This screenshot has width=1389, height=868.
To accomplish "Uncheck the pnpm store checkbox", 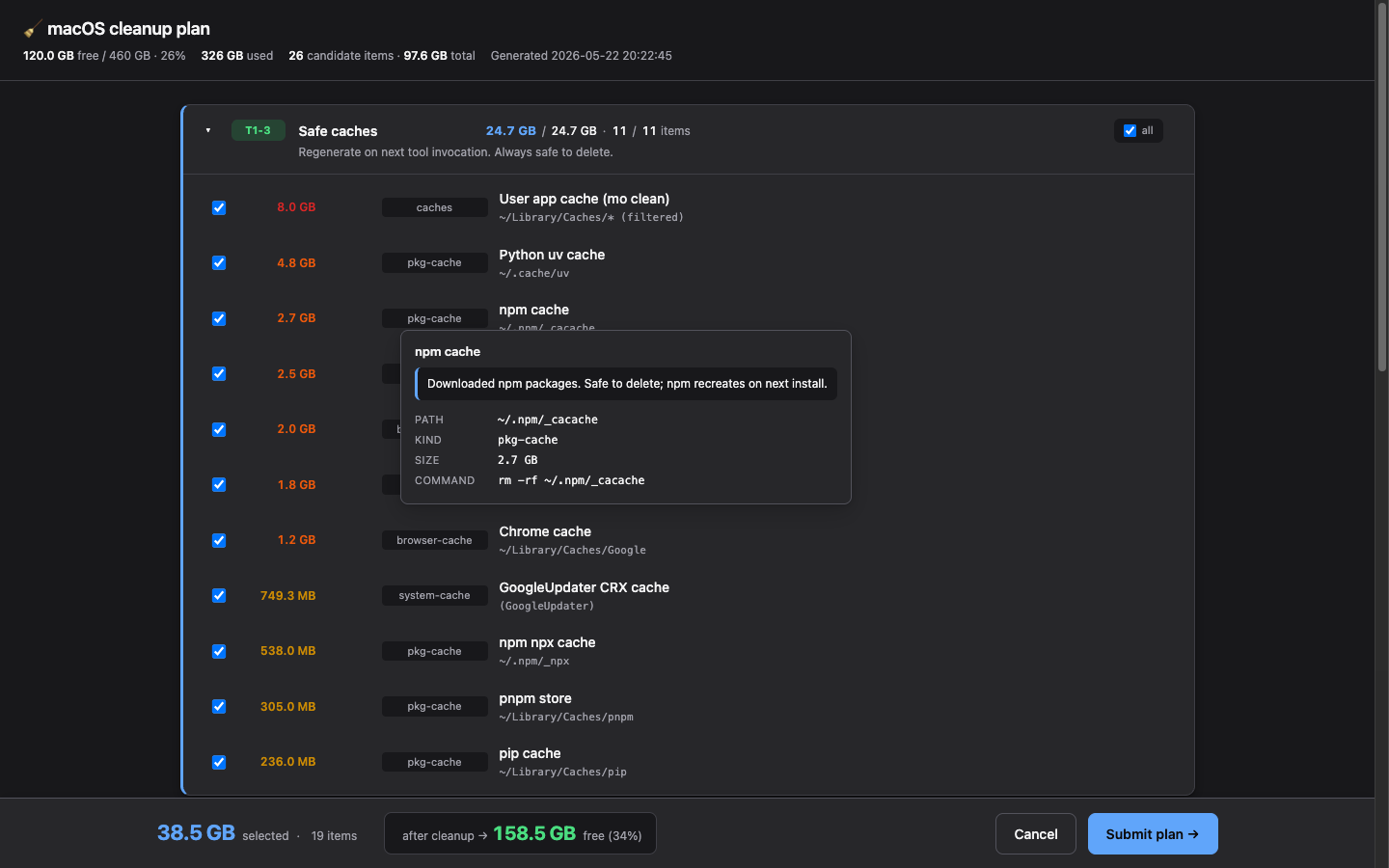I will coord(219,706).
